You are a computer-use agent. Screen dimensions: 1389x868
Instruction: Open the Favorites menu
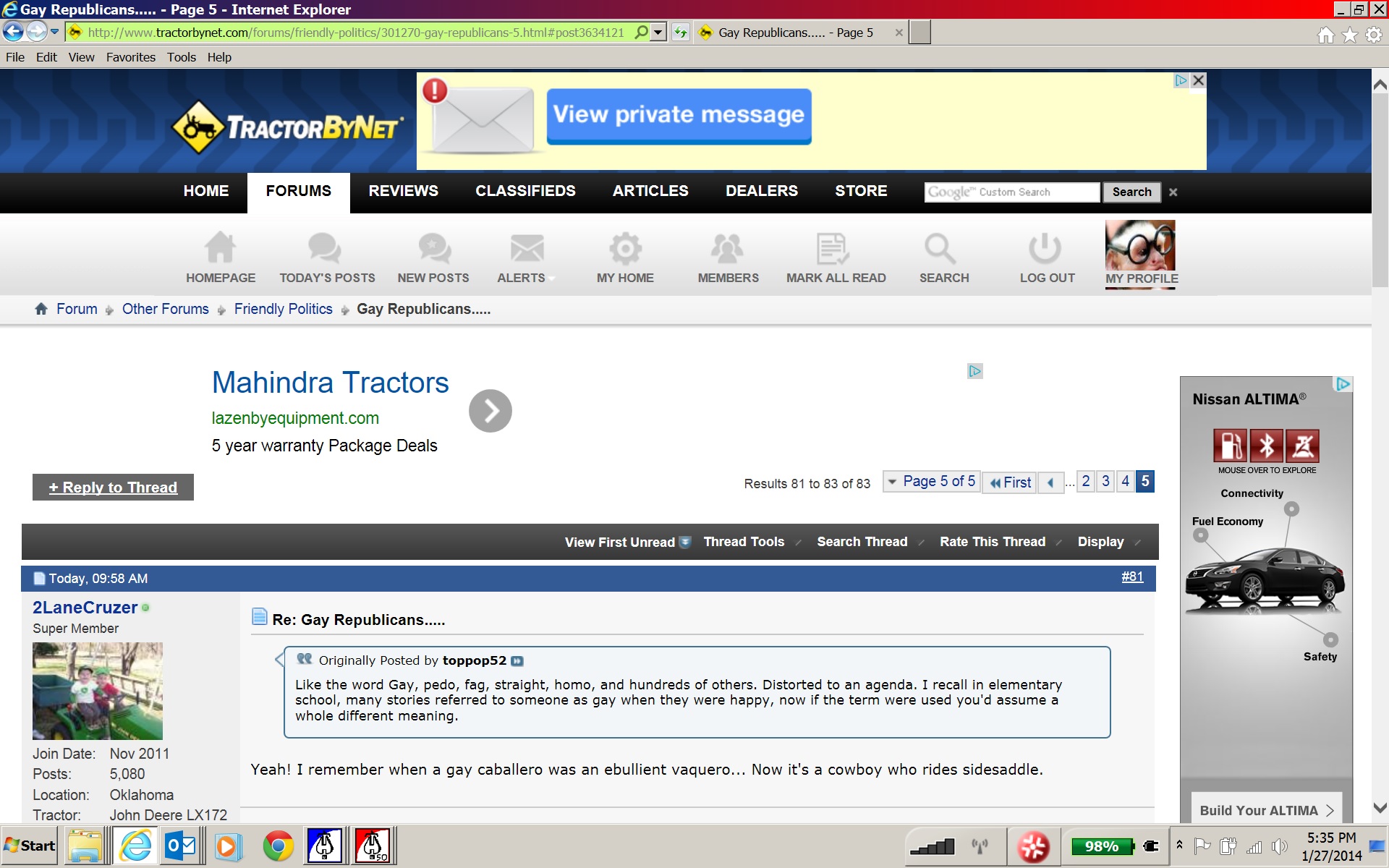(130, 57)
